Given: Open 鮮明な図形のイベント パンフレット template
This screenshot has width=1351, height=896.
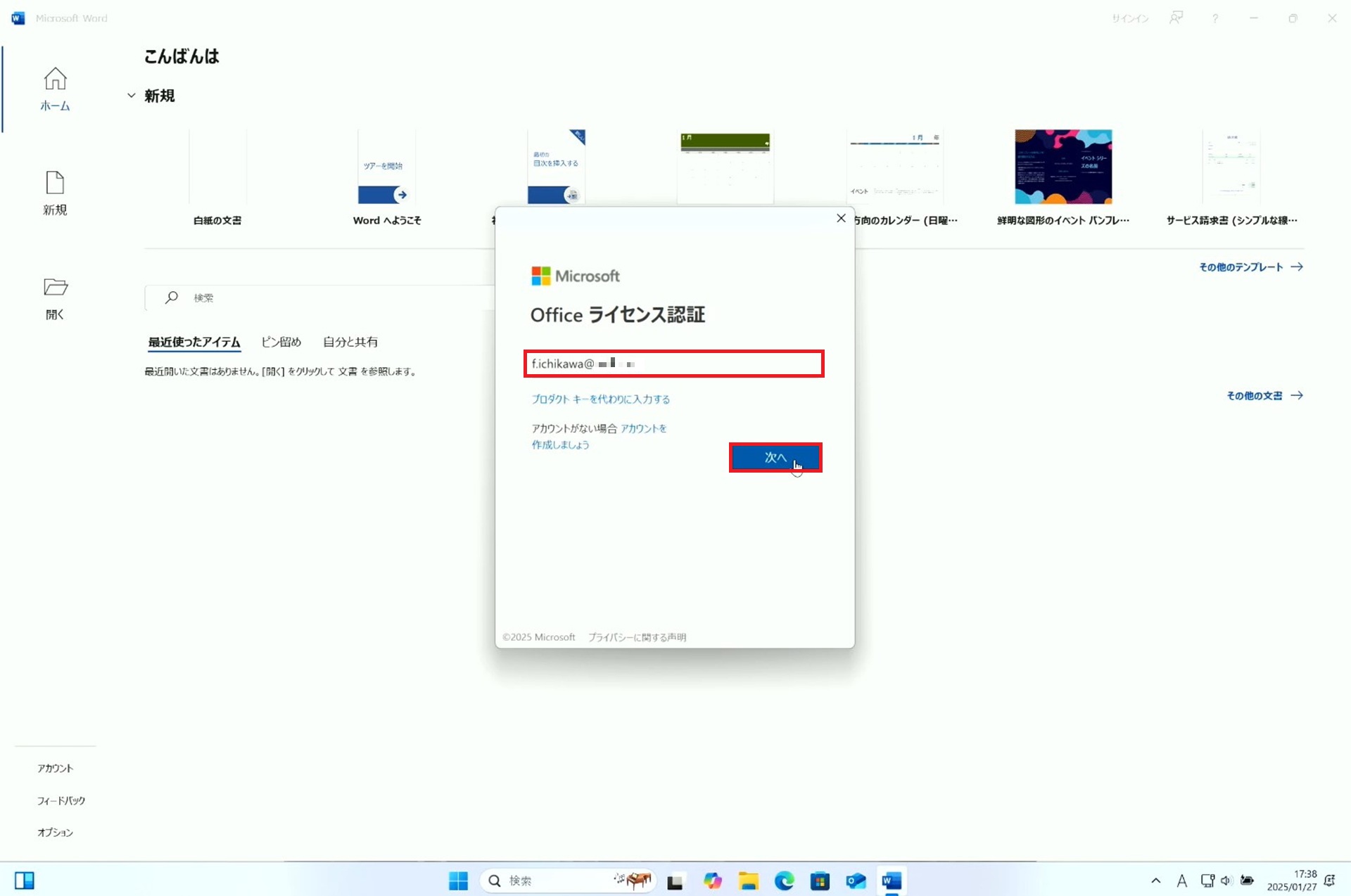Looking at the screenshot, I should 1063,177.
